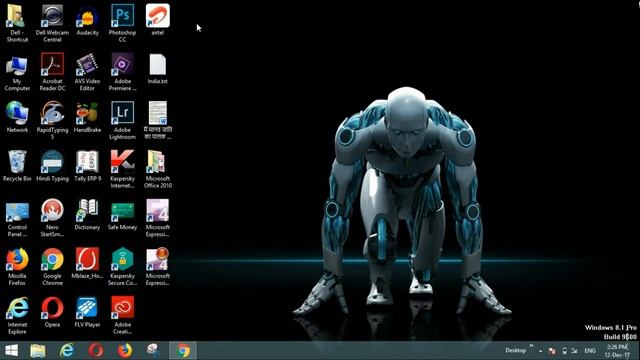Select the FLV Player icon
This screenshot has width=640, height=360.
point(87,308)
